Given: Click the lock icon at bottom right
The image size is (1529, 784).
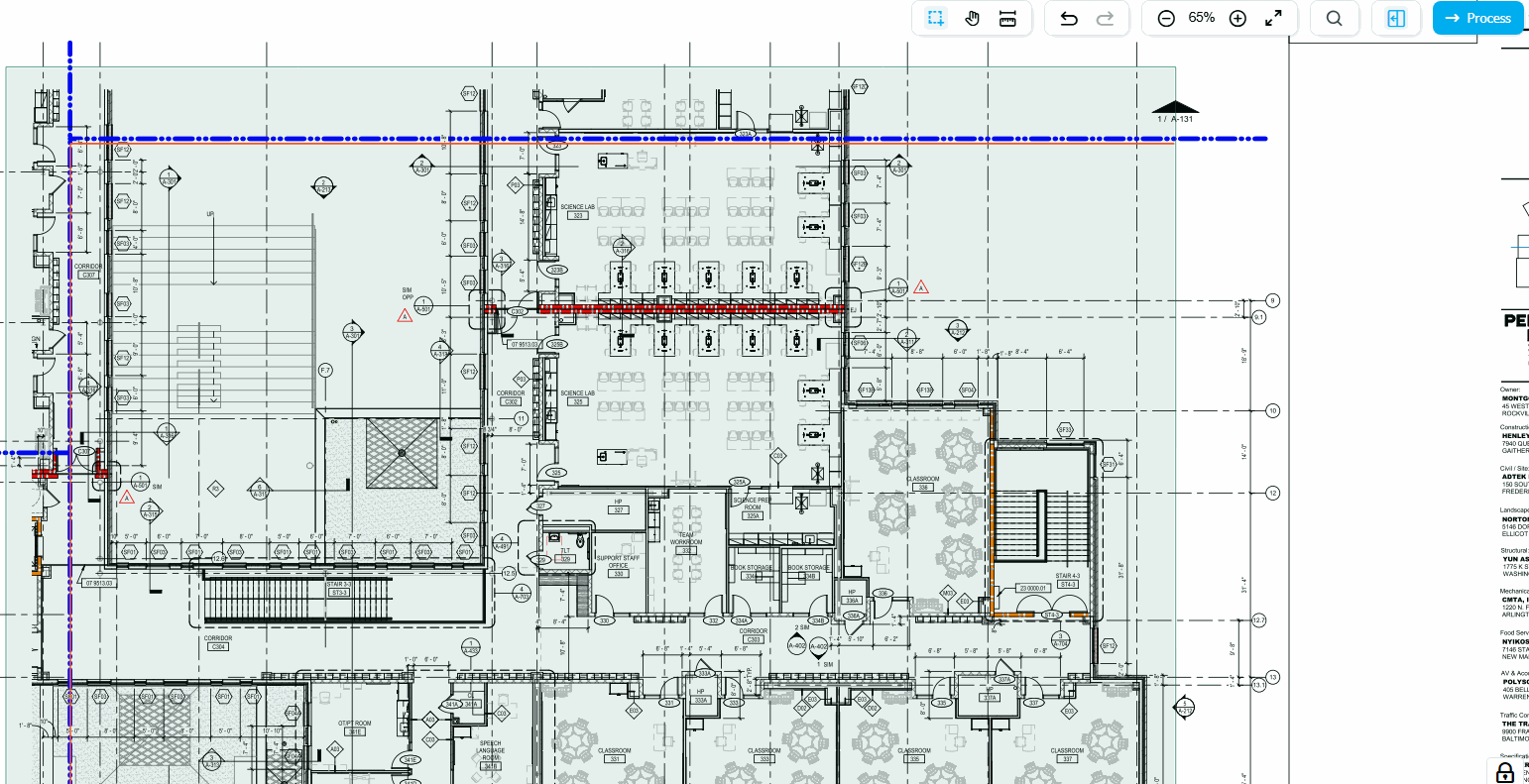Looking at the screenshot, I should (x=1505, y=771).
